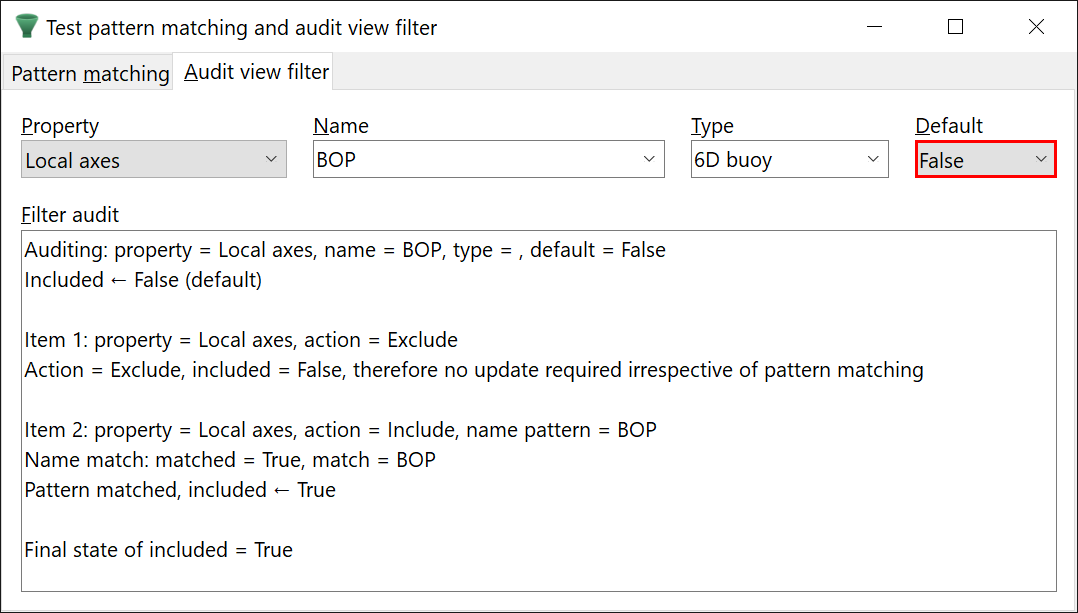
Task: Click the 6D buoy text in Type field
Action: [733, 160]
